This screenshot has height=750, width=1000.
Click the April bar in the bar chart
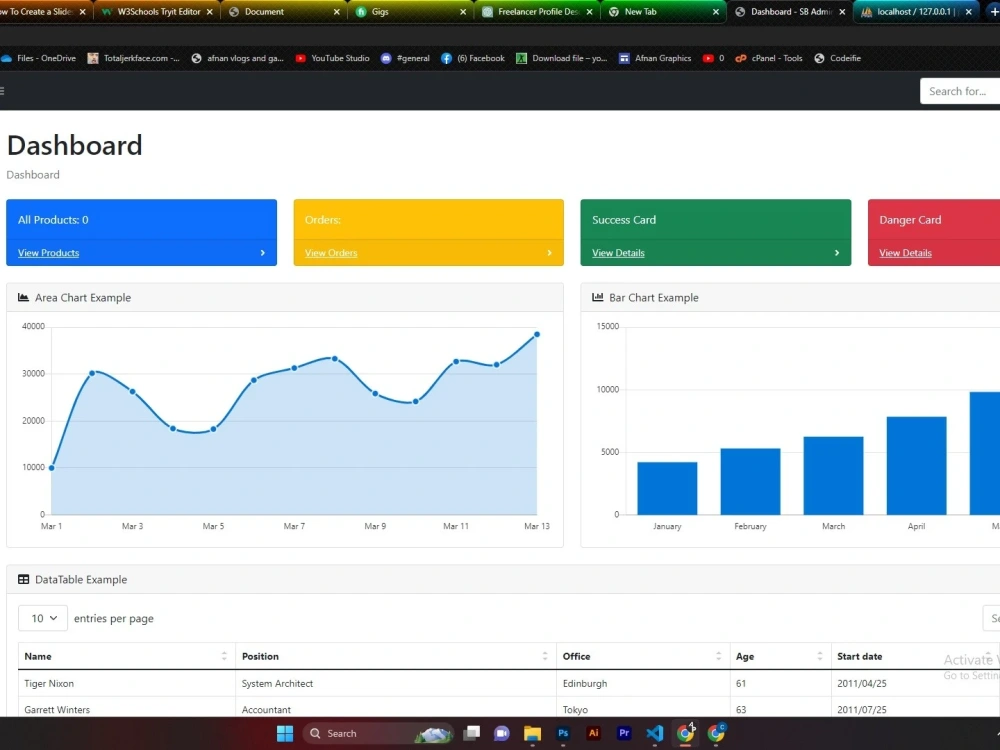tap(916, 466)
